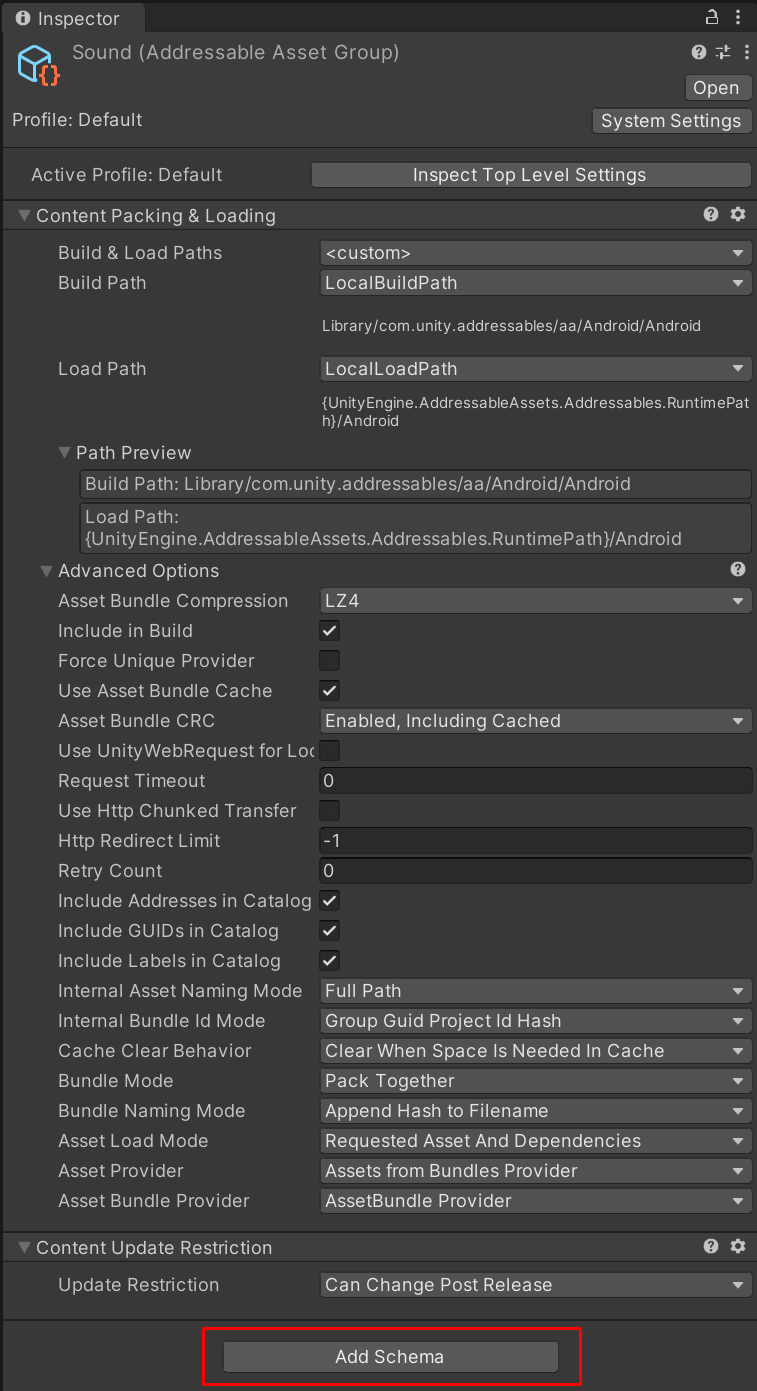Open Bundle Naming Mode dropdown
Viewport: 757px width, 1391px height.
(x=535, y=1111)
